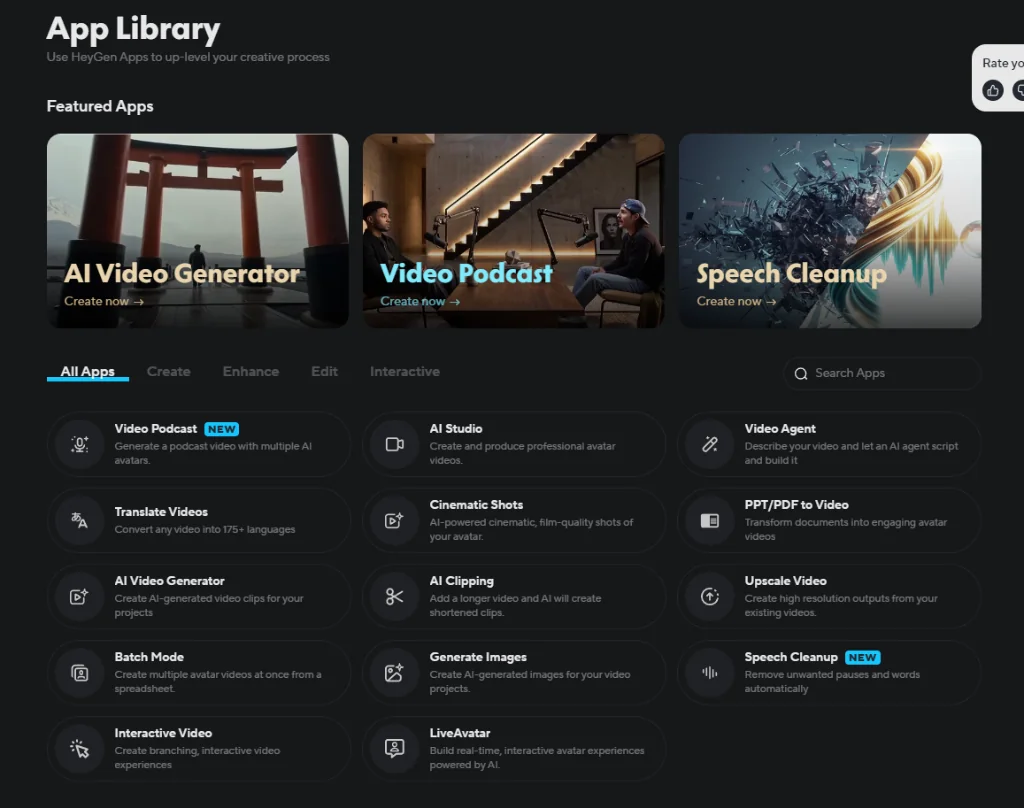Click Create now under Speech Cleanup banner

point(737,301)
